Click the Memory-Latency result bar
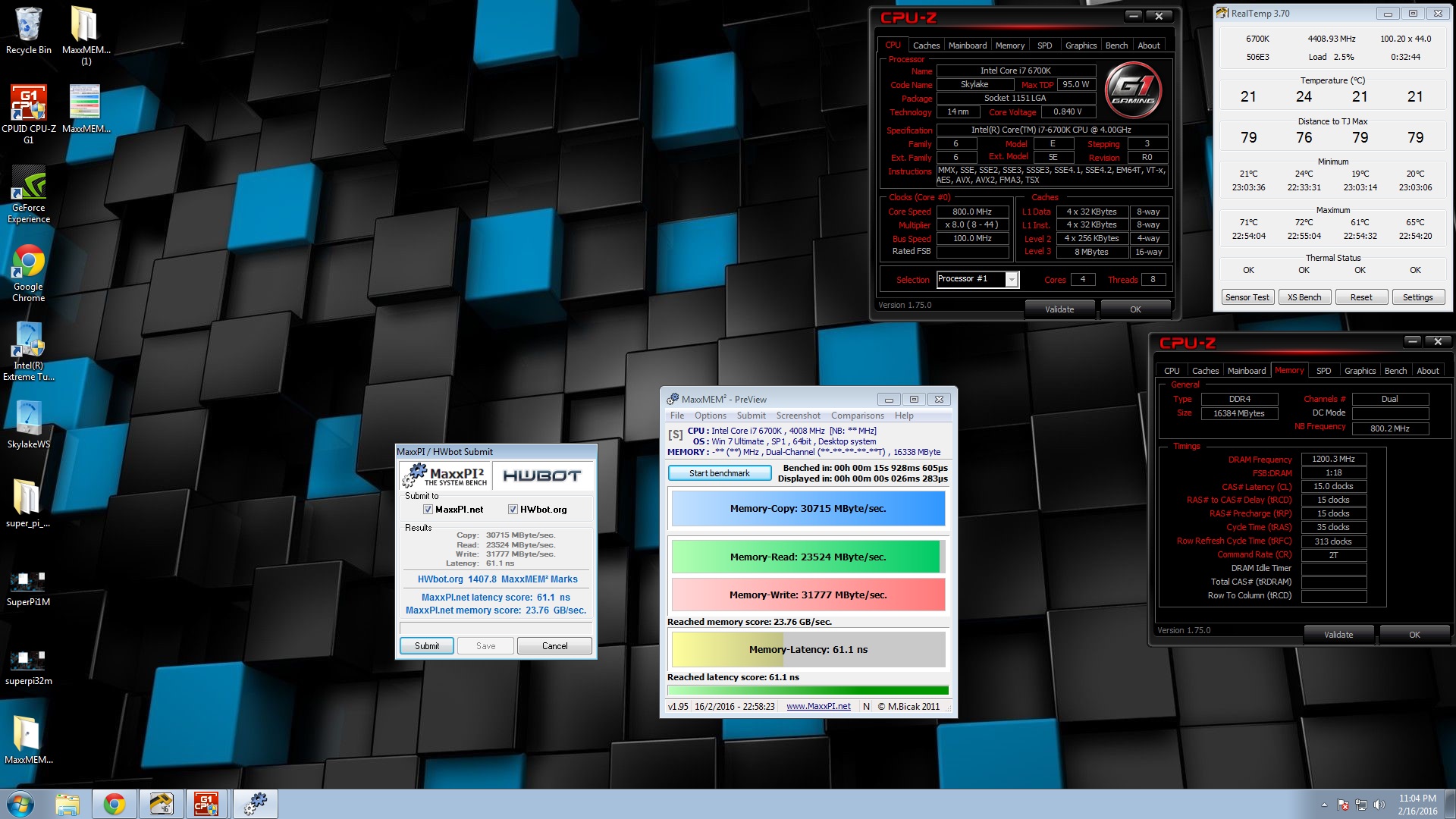1456x819 pixels. click(808, 650)
